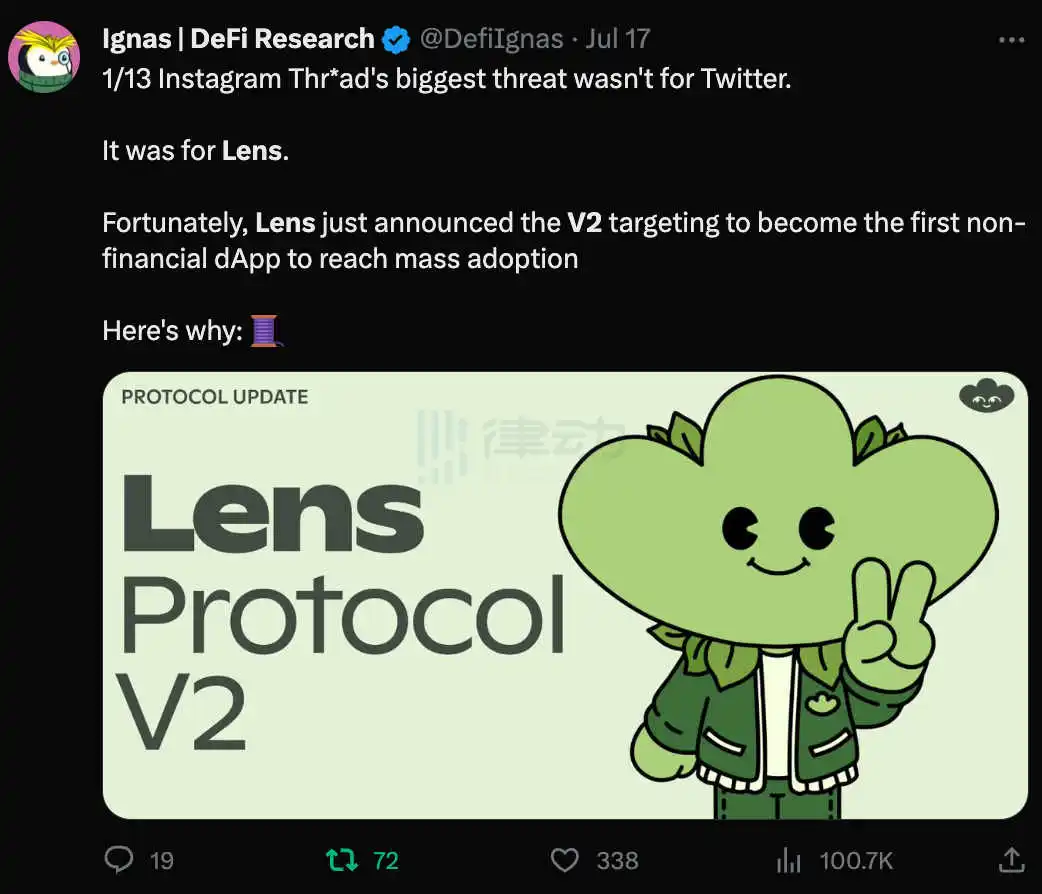This screenshot has height=894, width=1042.
Task: Open the three-dot more options menu
Action: pos(1011,40)
